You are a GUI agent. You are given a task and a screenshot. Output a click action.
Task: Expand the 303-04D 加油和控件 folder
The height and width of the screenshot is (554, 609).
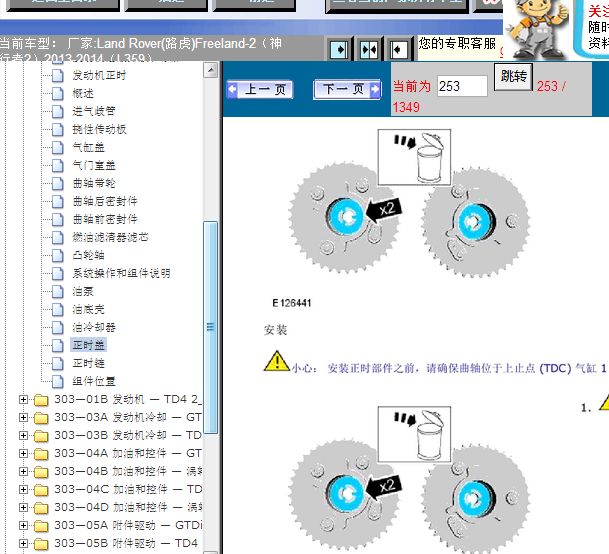23,507
